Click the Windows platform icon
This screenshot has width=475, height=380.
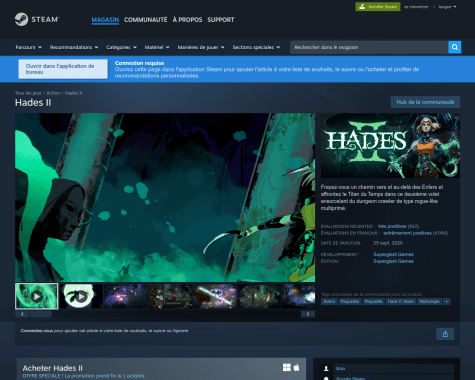[x=287, y=367]
